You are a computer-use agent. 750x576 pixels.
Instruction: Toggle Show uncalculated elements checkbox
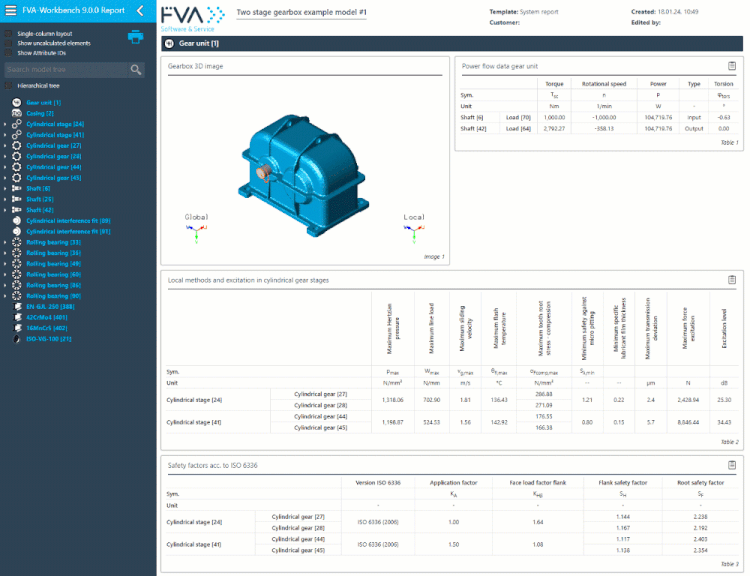(8, 43)
